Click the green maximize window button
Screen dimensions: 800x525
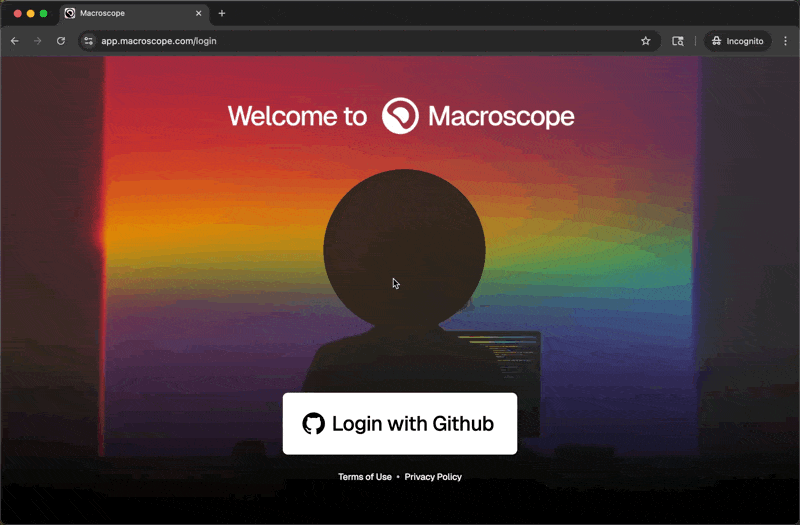click(43, 13)
